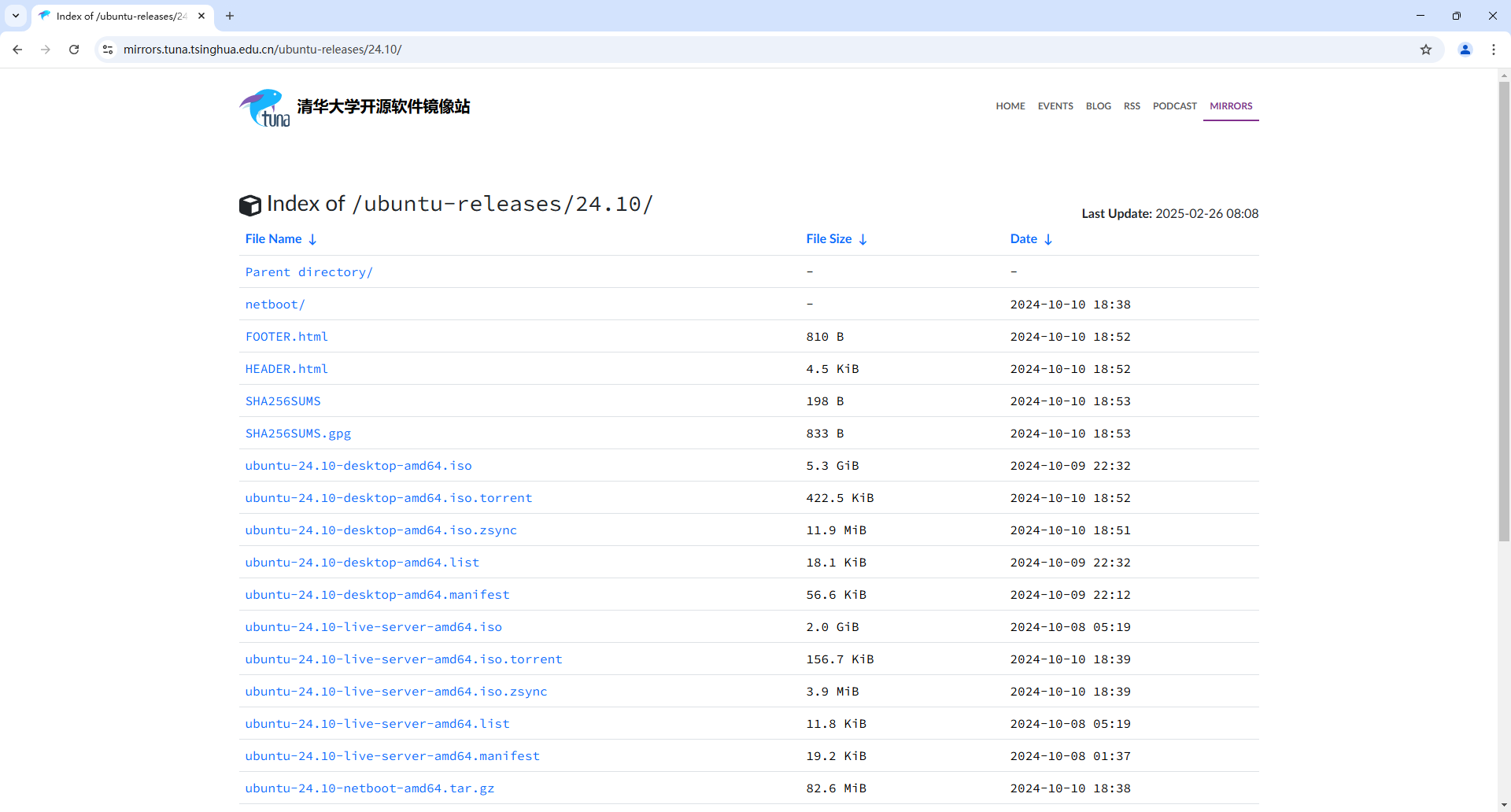
Task: Click the 422.5 KiB file size
Action: [840, 498]
